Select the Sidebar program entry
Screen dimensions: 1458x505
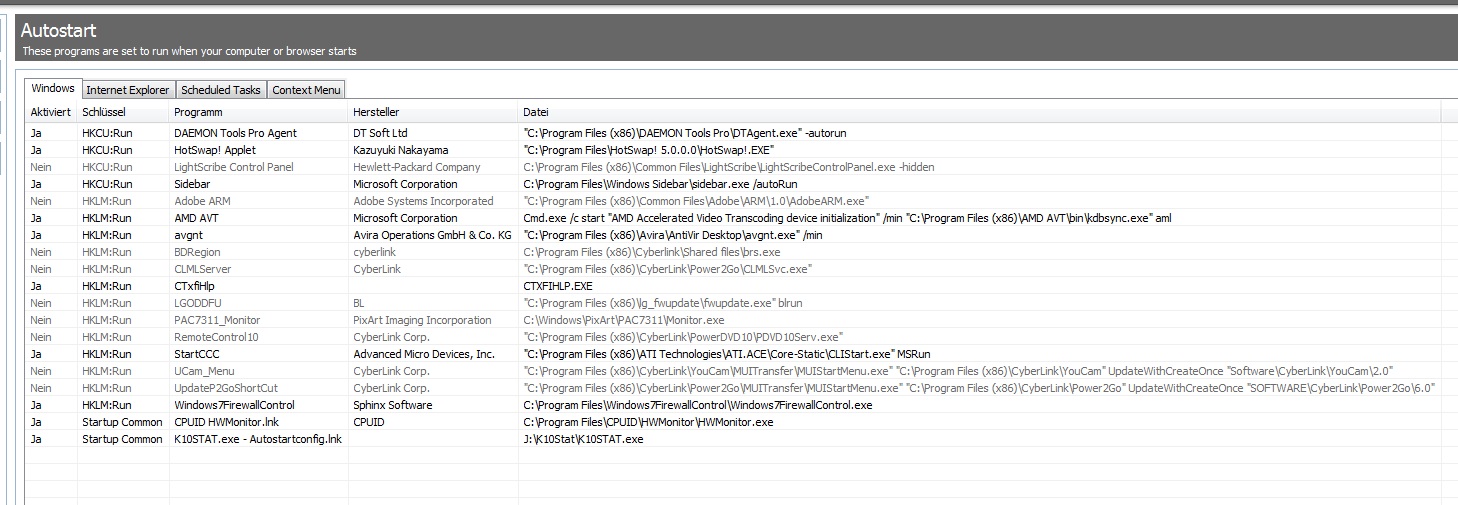click(192, 184)
